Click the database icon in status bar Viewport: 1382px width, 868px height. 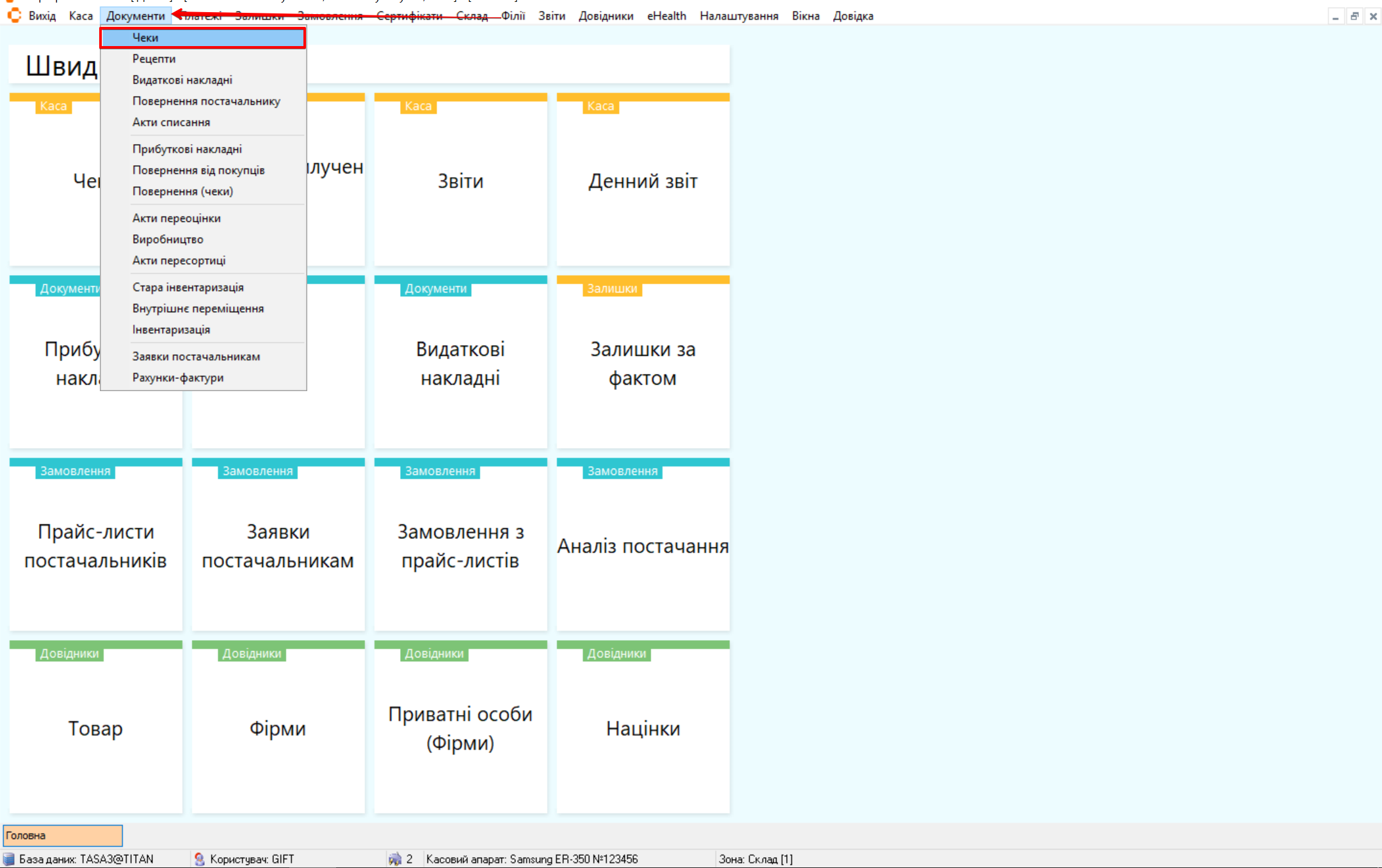click(9, 859)
